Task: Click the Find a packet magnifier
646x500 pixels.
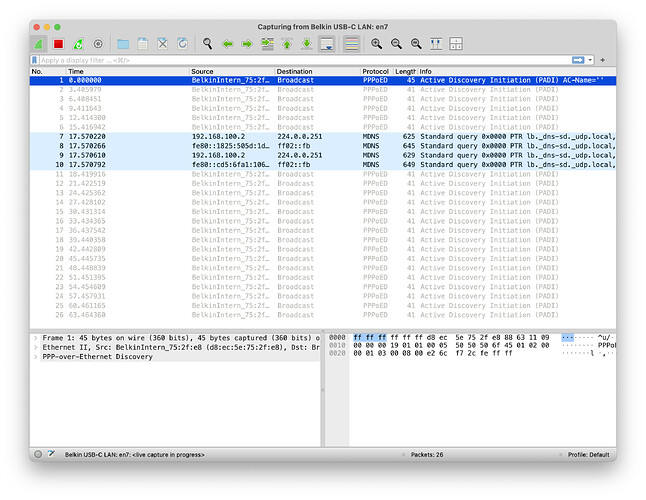Action: 208,44
